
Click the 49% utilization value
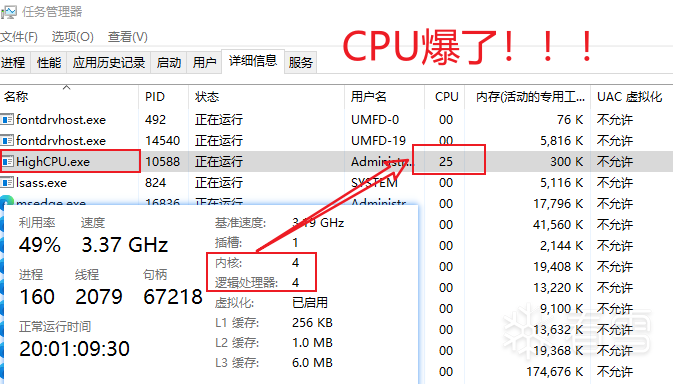(x=39, y=245)
